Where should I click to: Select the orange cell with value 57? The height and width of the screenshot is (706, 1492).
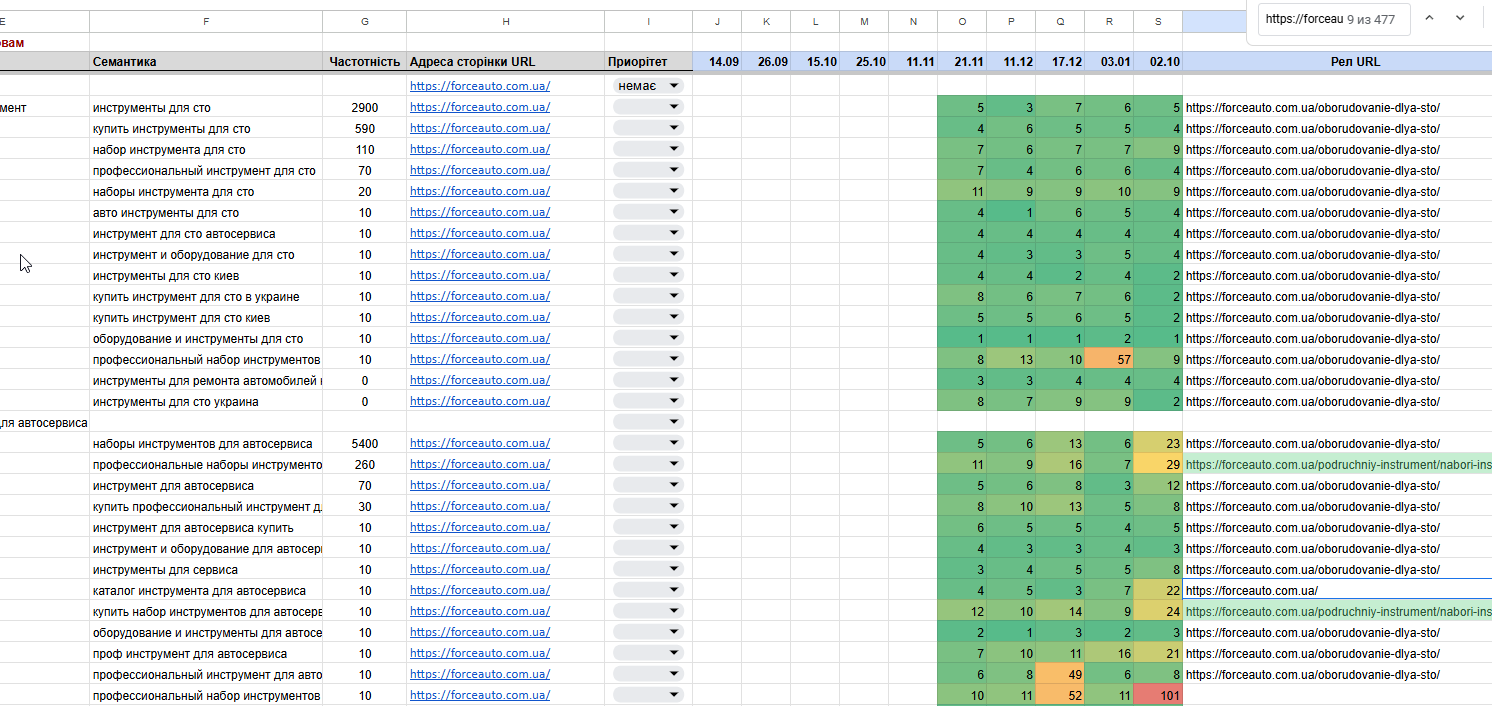coord(1109,359)
